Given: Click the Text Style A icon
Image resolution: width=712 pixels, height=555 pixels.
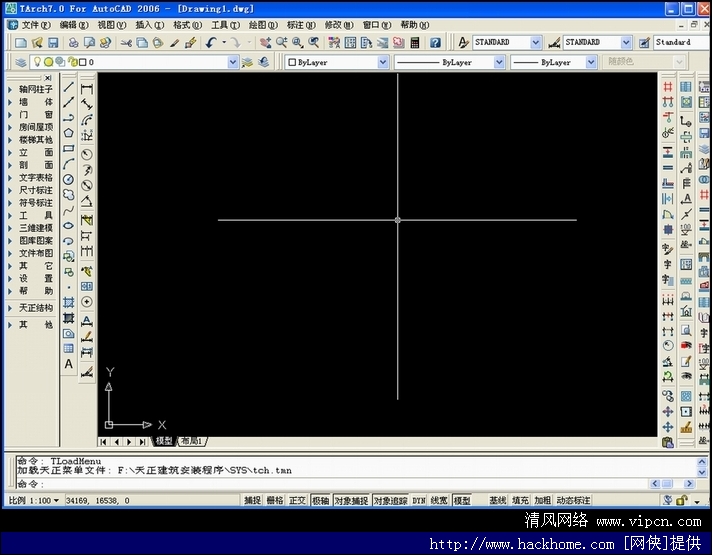Looking at the screenshot, I should tap(463, 43).
